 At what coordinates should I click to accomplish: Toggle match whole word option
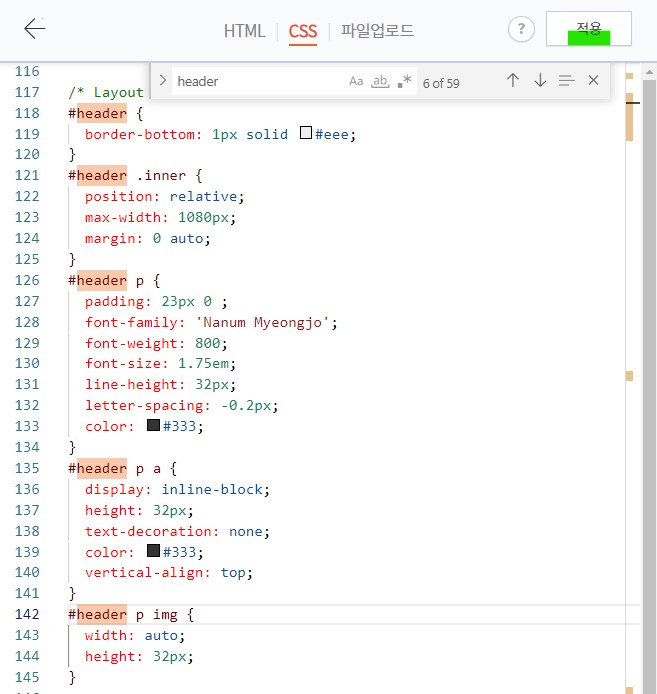(380, 81)
